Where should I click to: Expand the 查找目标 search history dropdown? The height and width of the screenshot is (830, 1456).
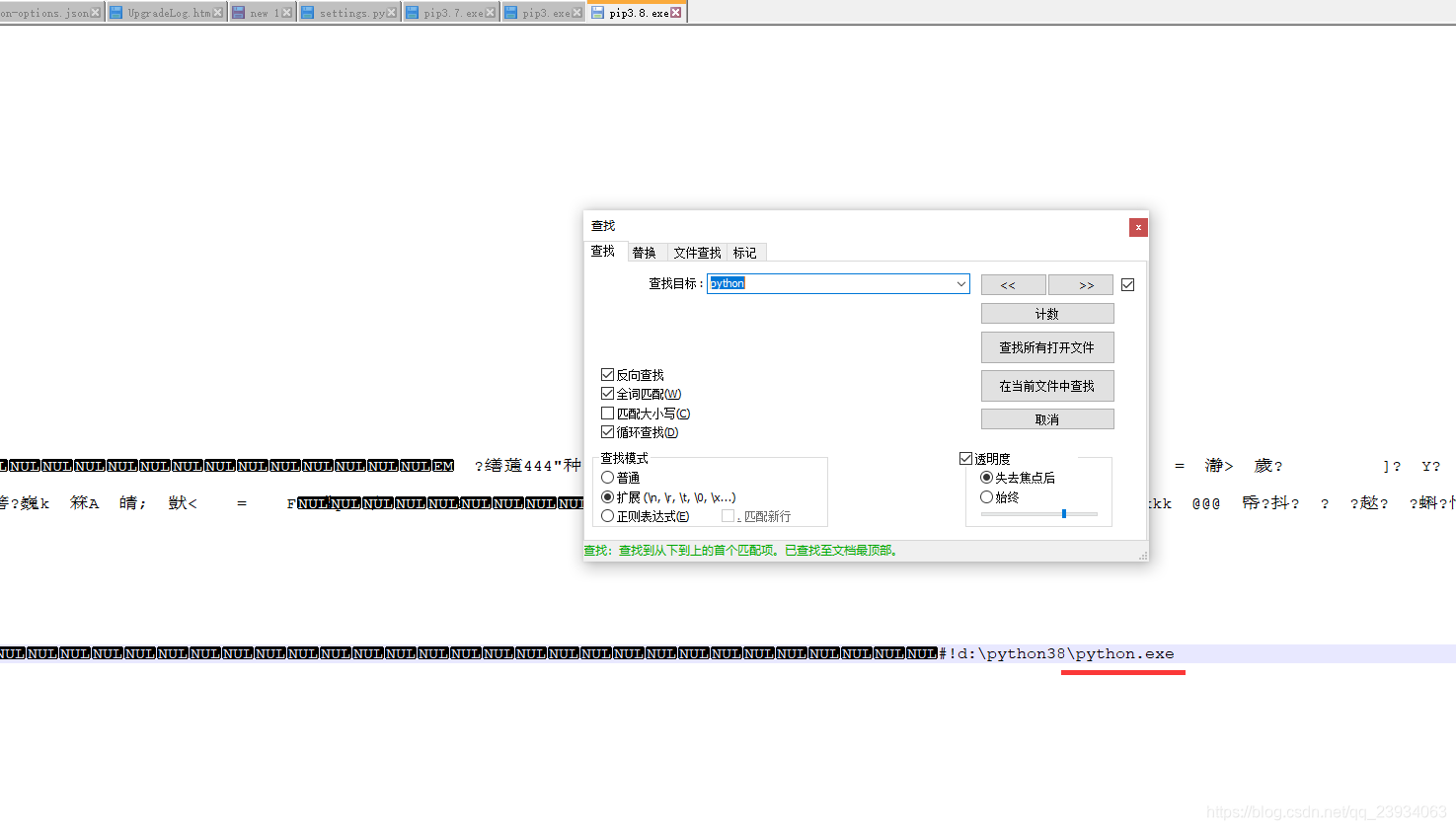(961, 283)
